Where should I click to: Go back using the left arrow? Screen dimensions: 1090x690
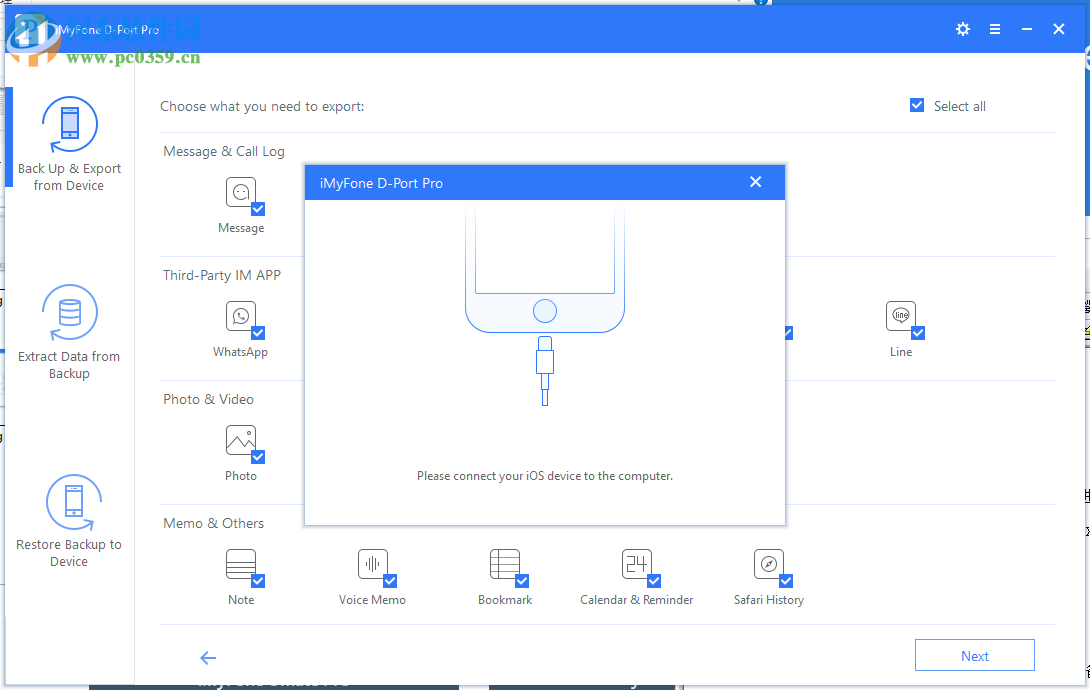pos(208,658)
